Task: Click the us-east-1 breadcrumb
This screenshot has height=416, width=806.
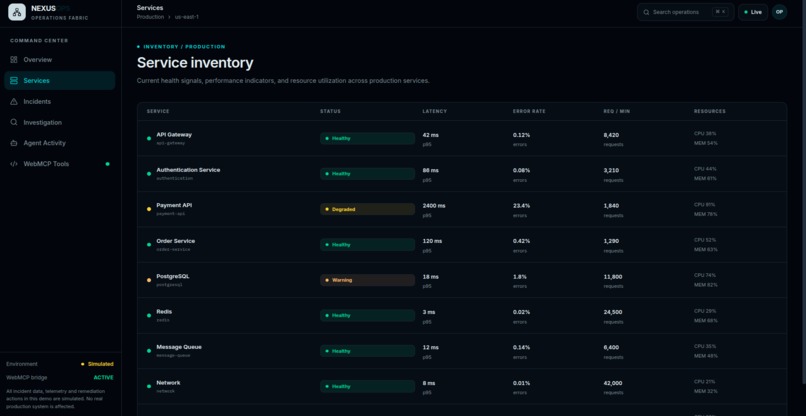Action: [x=187, y=17]
